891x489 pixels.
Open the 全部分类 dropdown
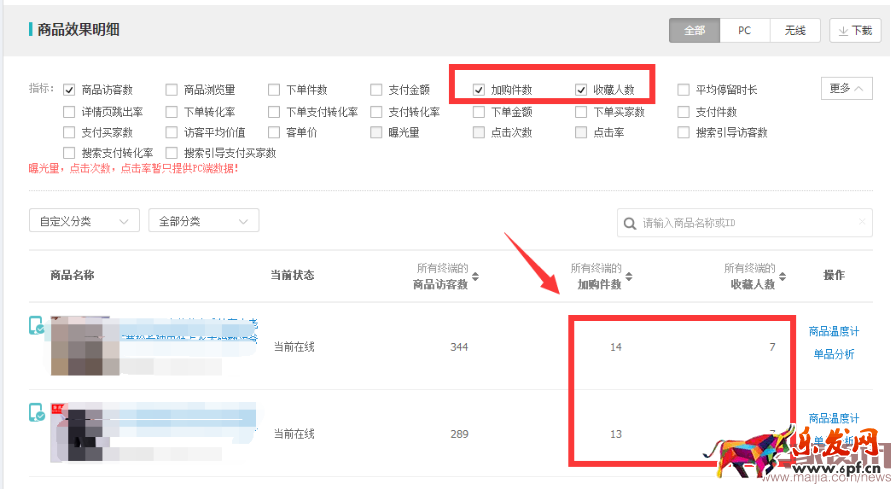(203, 221)
